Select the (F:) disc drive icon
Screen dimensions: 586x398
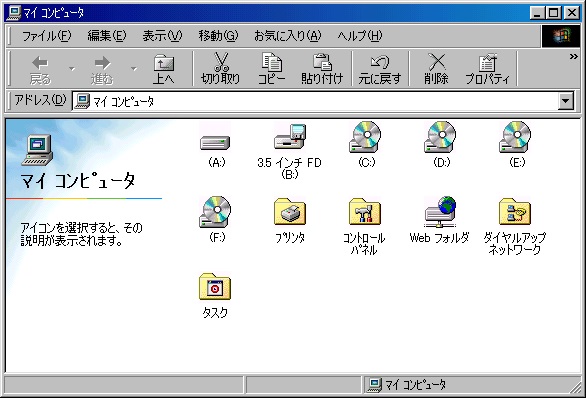(x=215, y=212)
